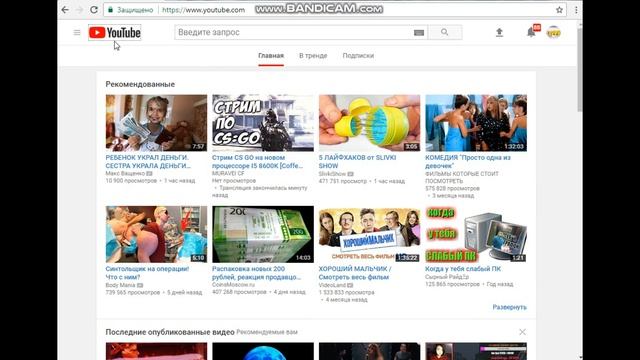
Task: Click the browser forward arrow
Action: (x=80, y=10)
